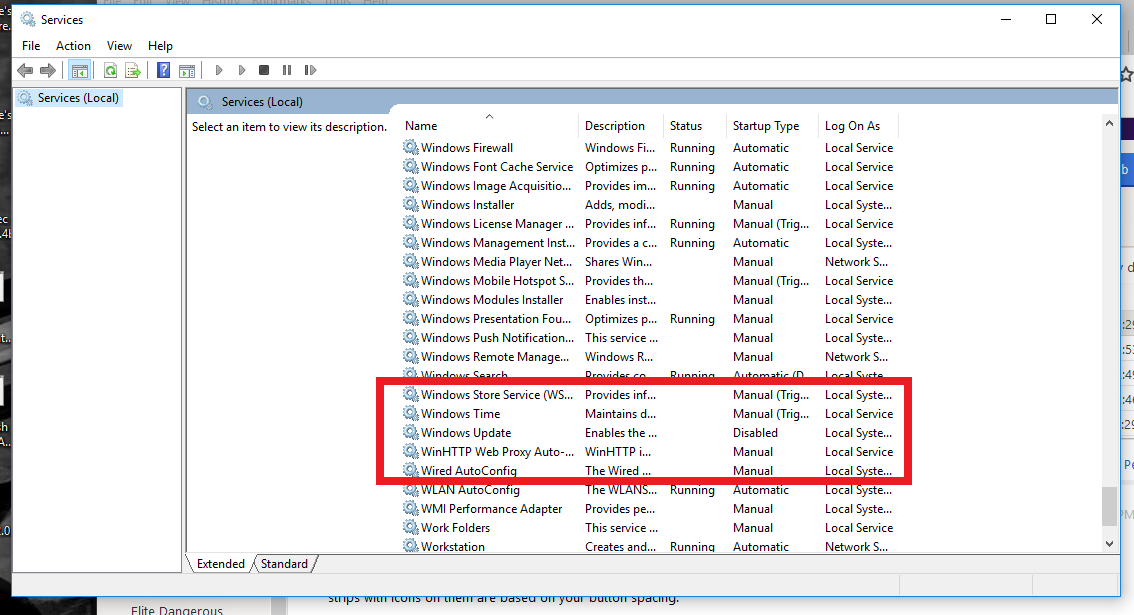Toggle the Show/Hide Console Tree icon
Screen dimensions: 1134x615
(x=80, y=70)
